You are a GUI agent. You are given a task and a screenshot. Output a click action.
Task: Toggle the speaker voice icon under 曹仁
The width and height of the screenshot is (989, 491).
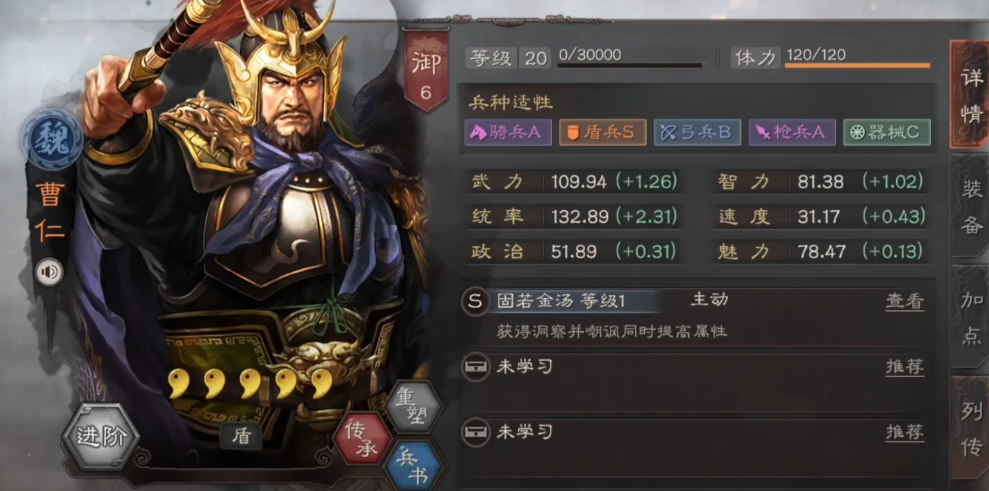pos(49,272)
